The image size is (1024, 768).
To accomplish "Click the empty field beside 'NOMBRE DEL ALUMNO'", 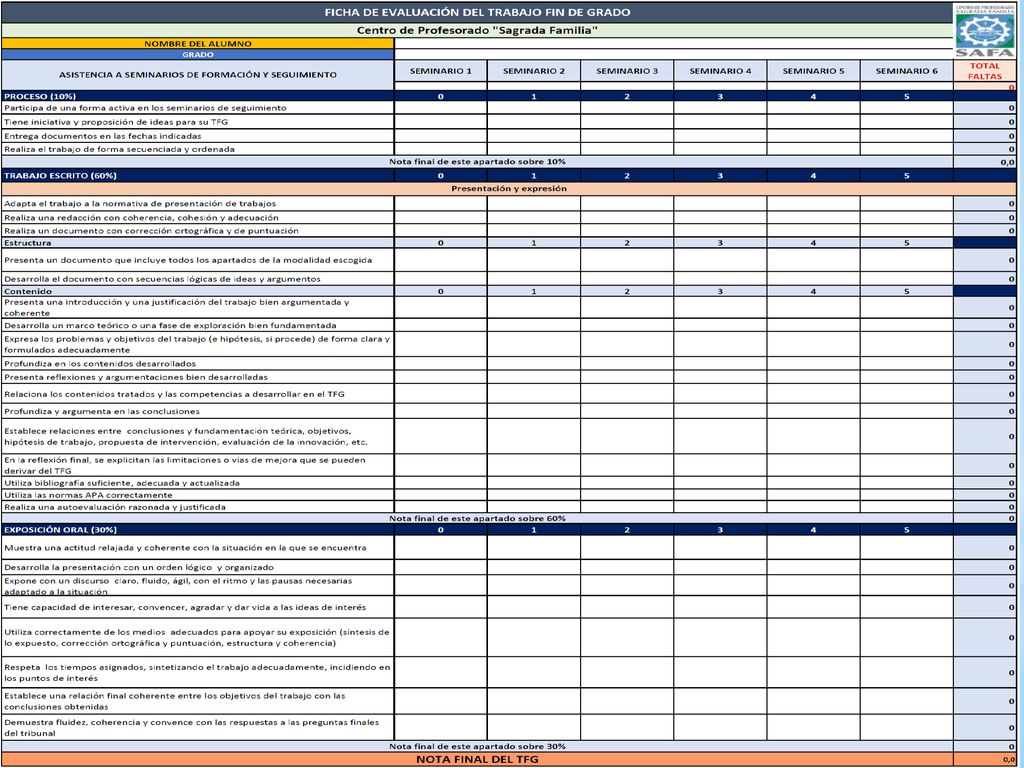I will coord(673,43).
